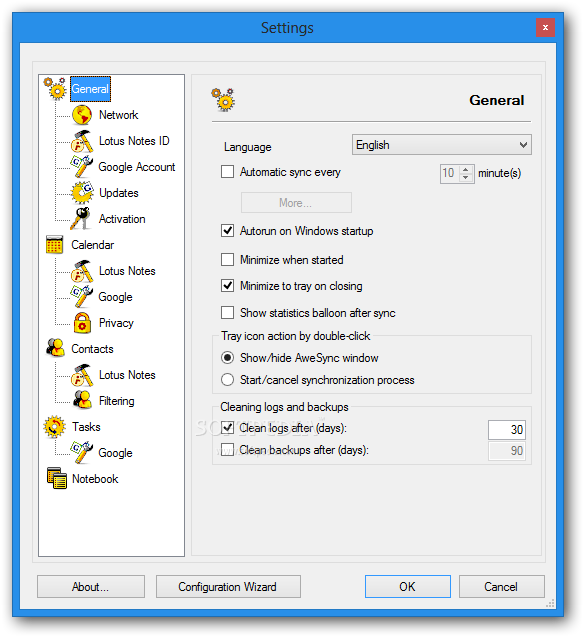This screenshot has height=637, width=584.
Task: Click the Contacts people icon
Action: [55, 348]
